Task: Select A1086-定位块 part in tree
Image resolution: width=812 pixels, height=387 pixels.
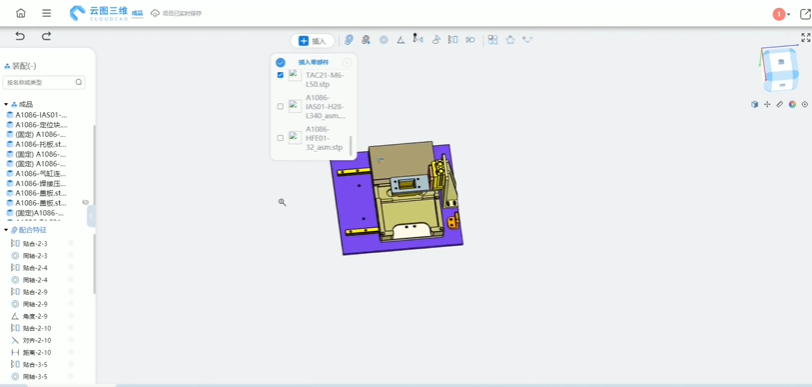Action: pyautogui.click(x=41, y=125)
